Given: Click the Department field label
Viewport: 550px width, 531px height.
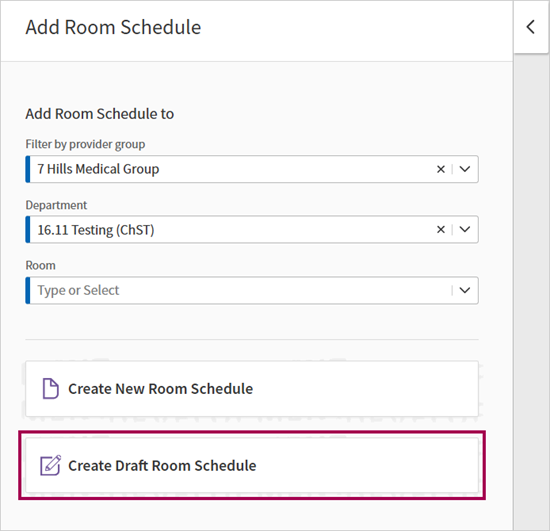Looking at the screenshot, I should 56,205.
